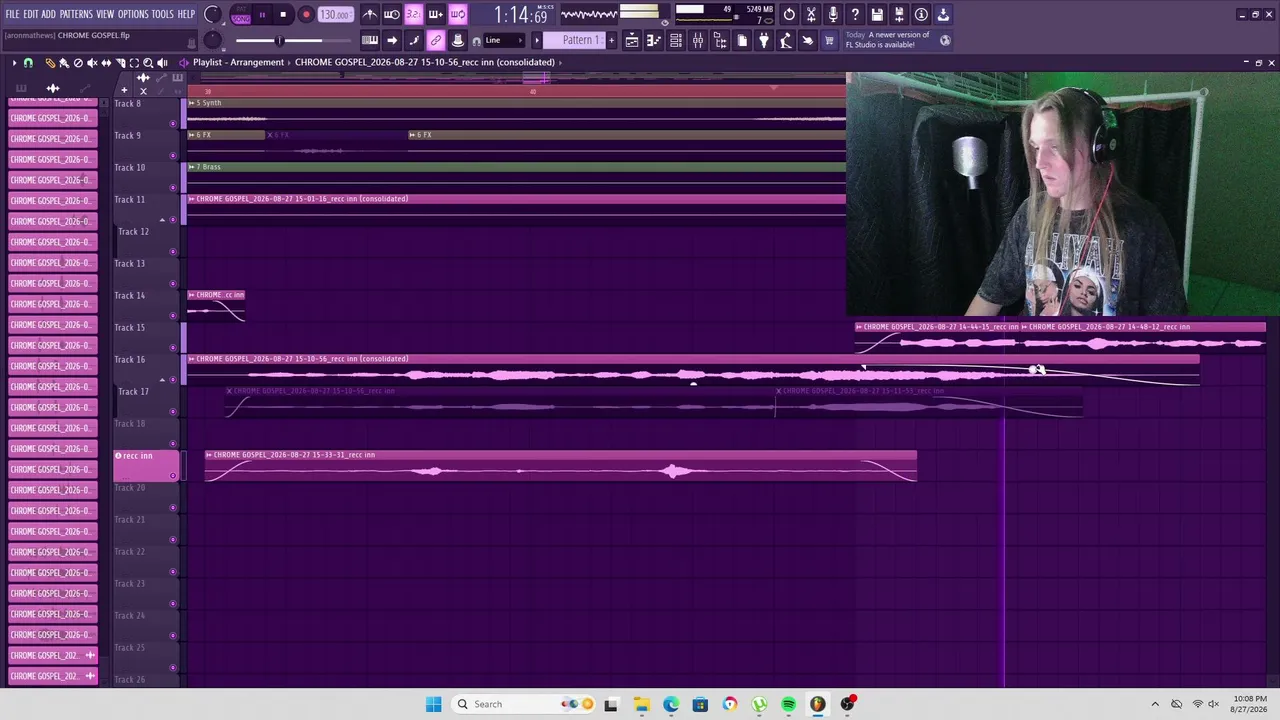This screenshot has height=720, width=1280.
Task: Select the recc inn track header
Action: [x=146, y=464]
